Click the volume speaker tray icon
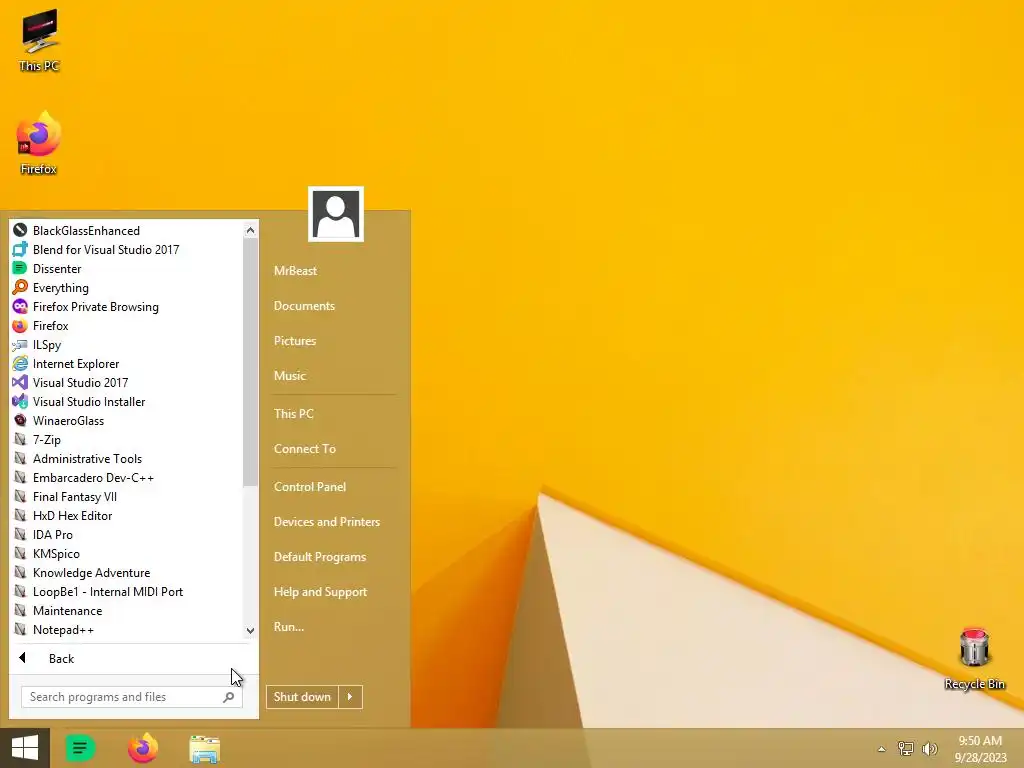The height and width of the screenshot is (768, 1024). pyautogui.click(x=929, y=748)
